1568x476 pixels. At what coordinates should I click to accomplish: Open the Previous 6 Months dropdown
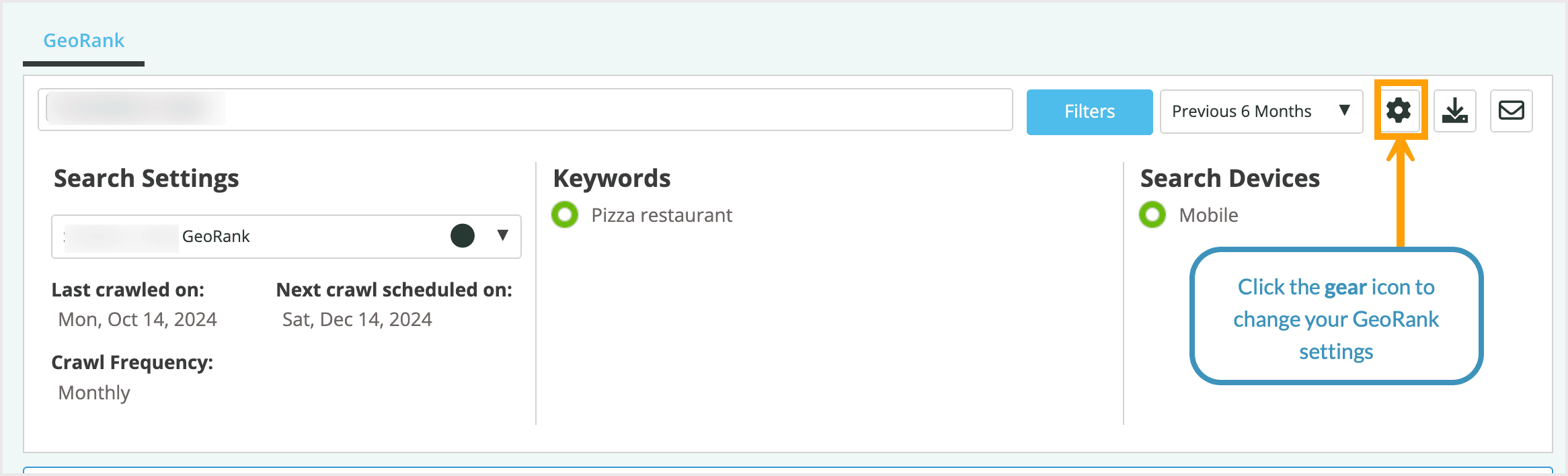pyautogui.click(x=1261, y=111)
